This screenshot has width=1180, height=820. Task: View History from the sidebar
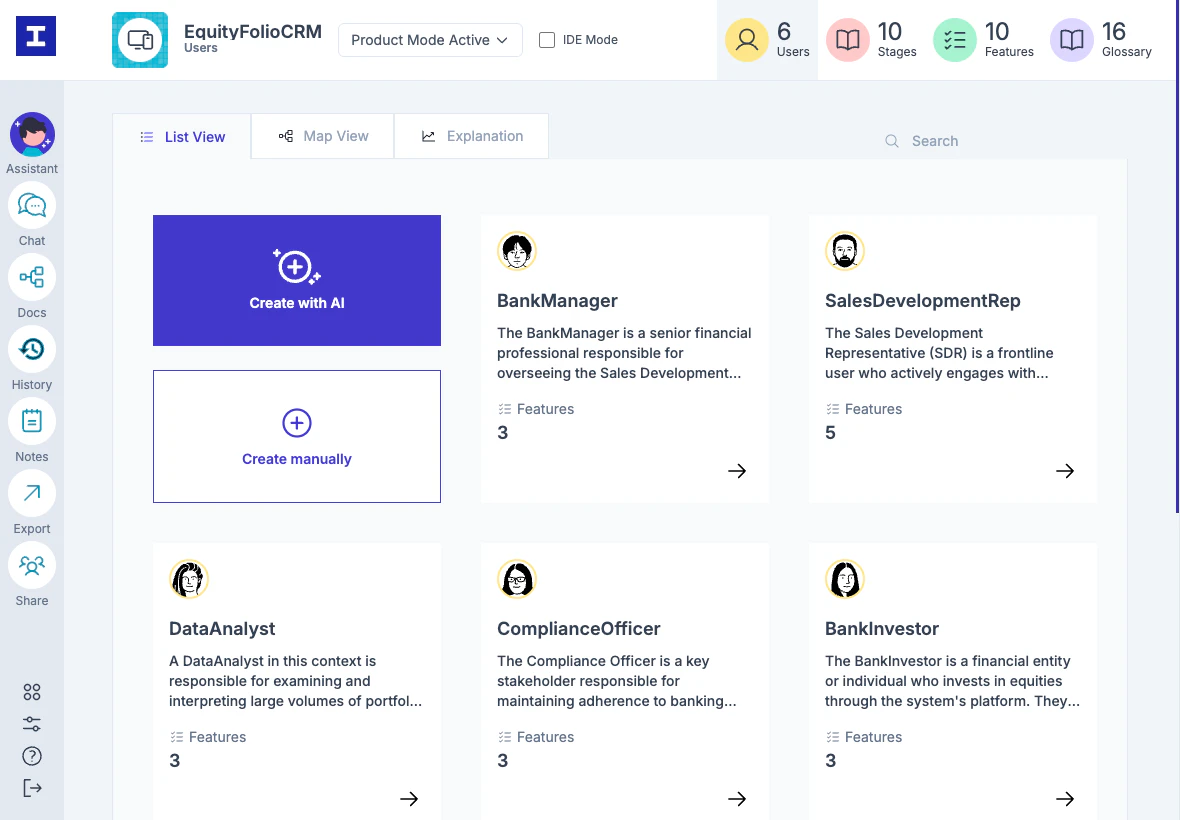click(x=32, y=349)
